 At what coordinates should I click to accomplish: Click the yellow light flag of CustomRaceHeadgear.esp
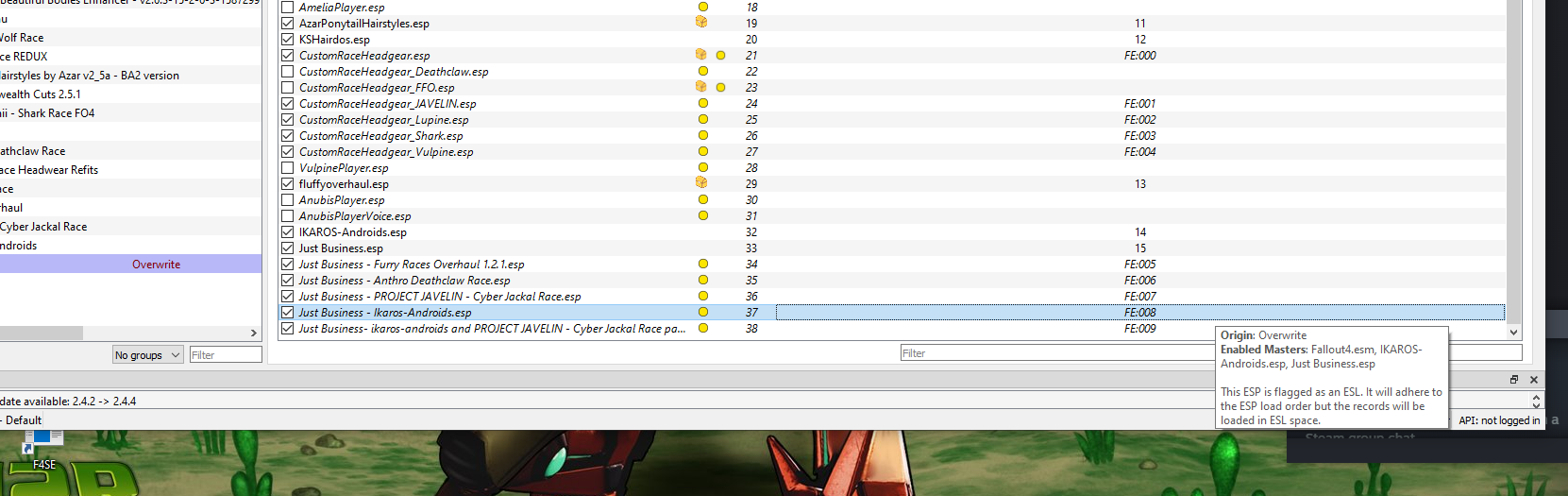pos(721,56)
